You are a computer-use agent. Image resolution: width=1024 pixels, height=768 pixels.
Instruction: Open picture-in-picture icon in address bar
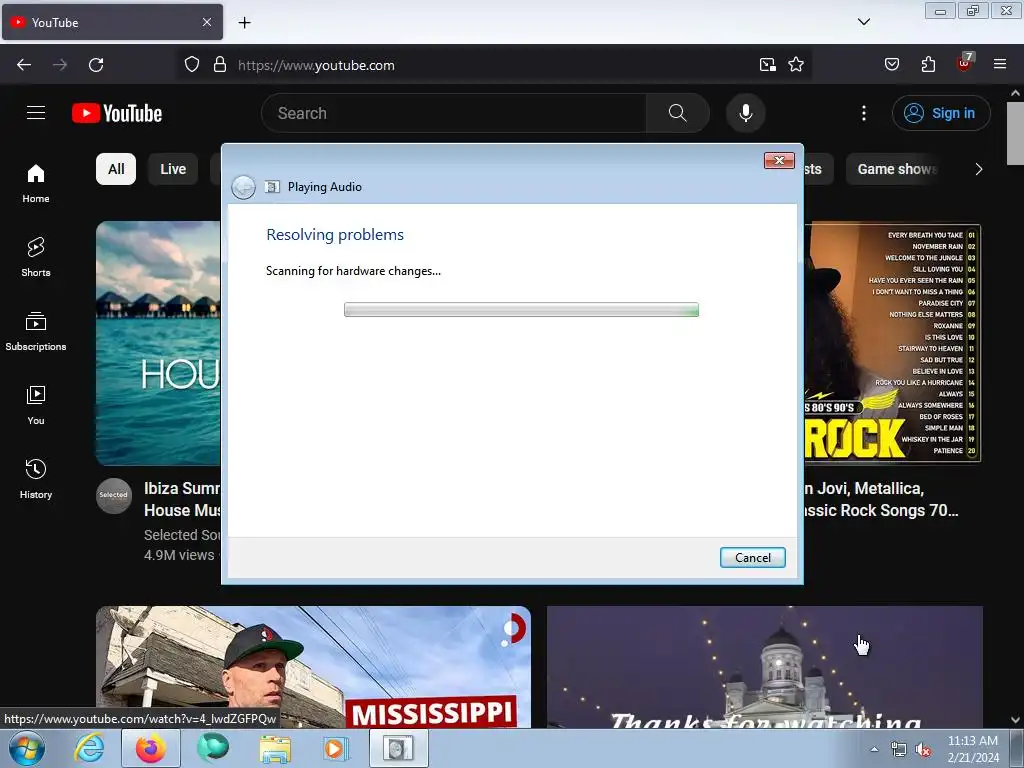768,65
